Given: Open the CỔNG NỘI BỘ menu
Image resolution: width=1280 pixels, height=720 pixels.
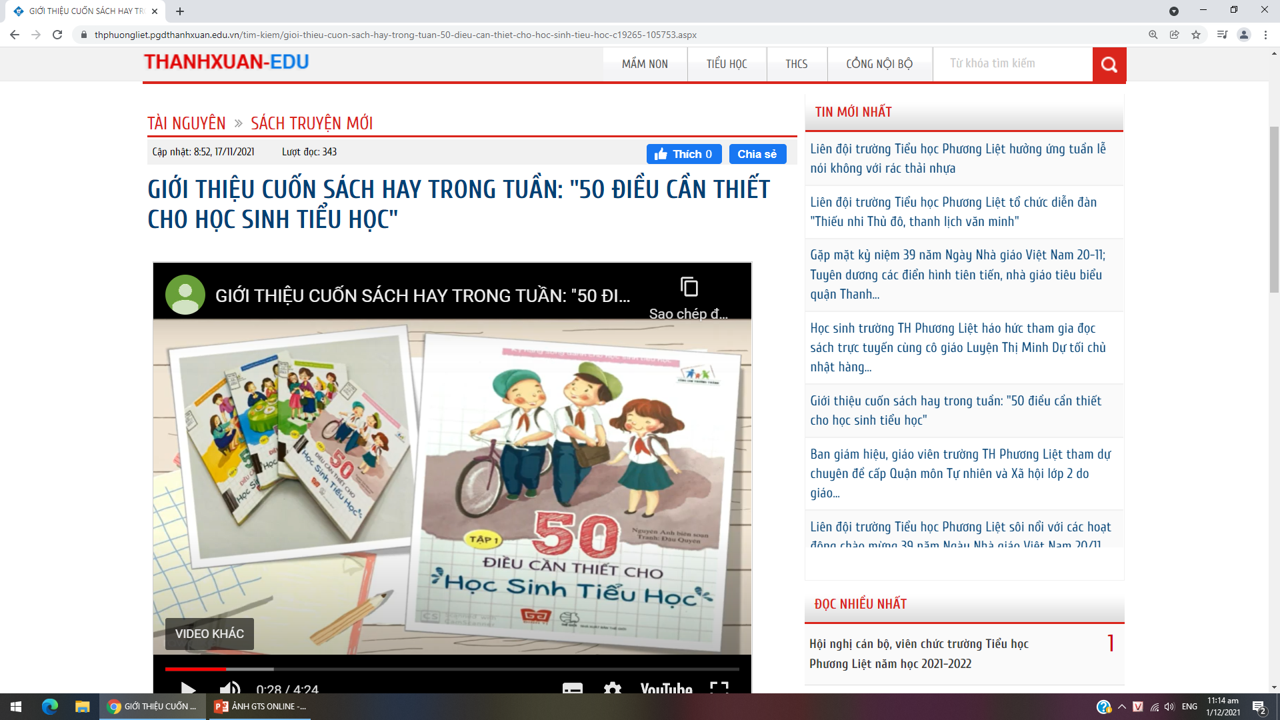Looking at the screenshot, I should pos(880,64).
